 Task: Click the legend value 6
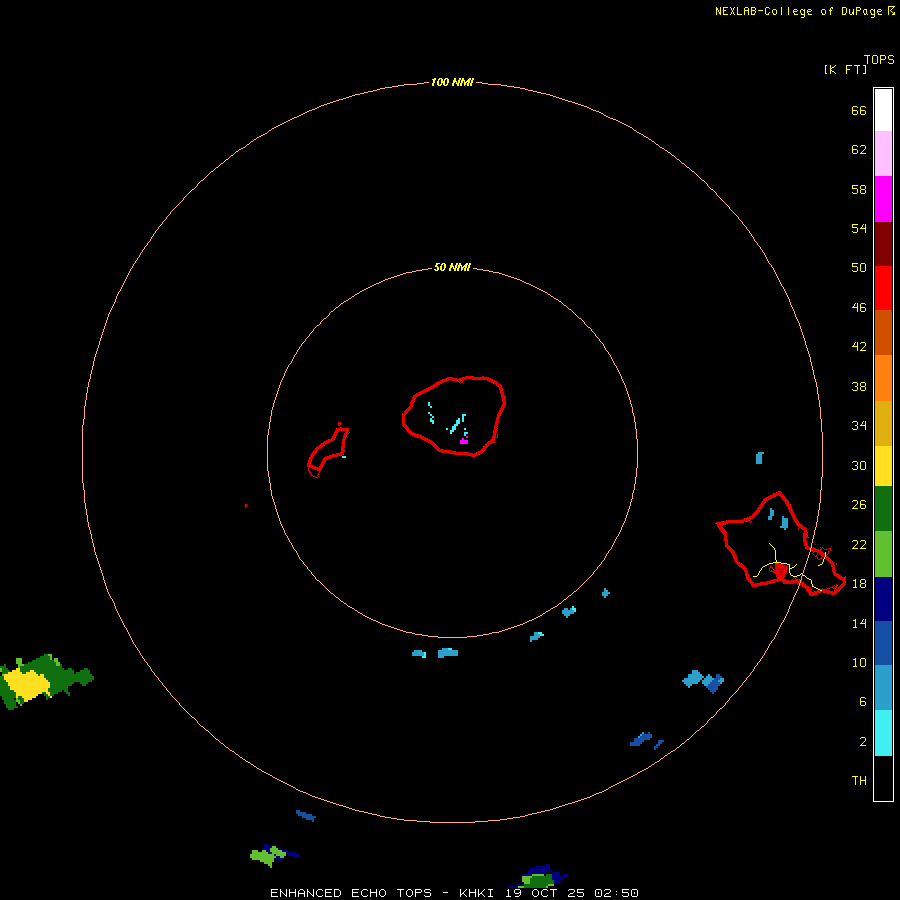(863, 702)
